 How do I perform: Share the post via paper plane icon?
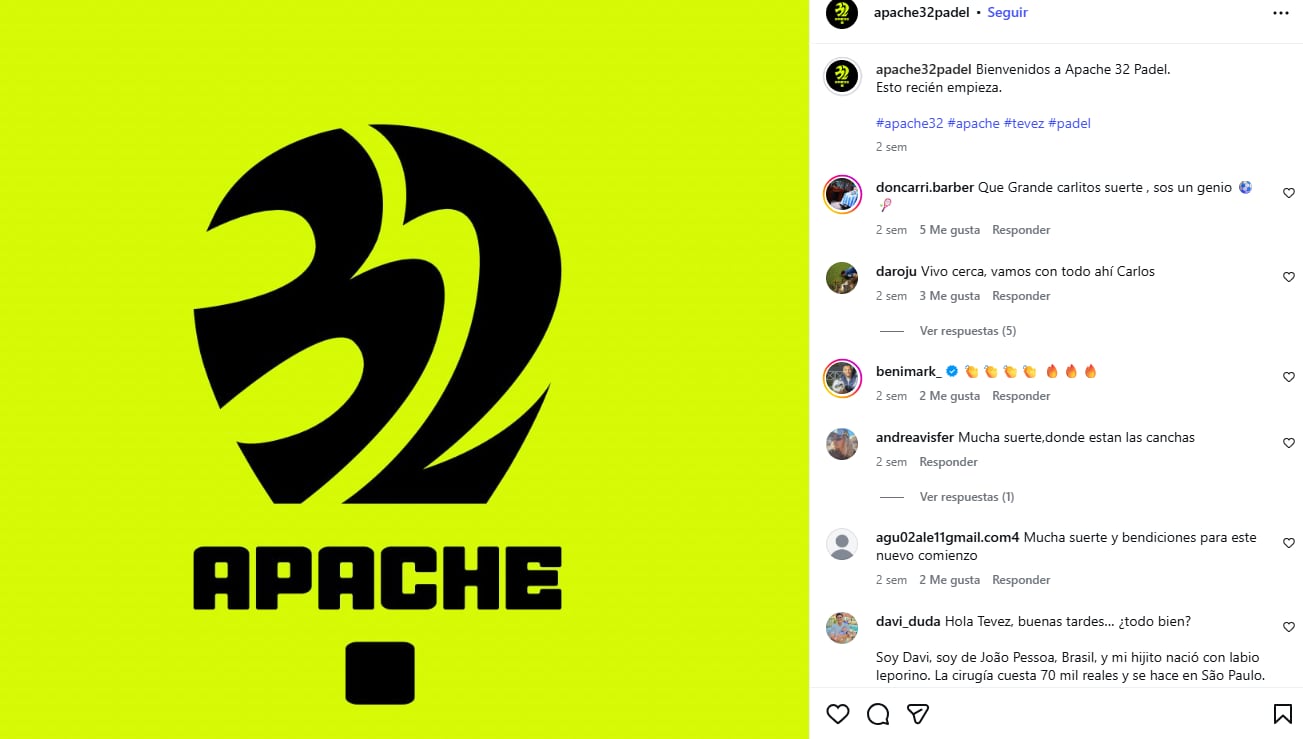coord(918,714)
